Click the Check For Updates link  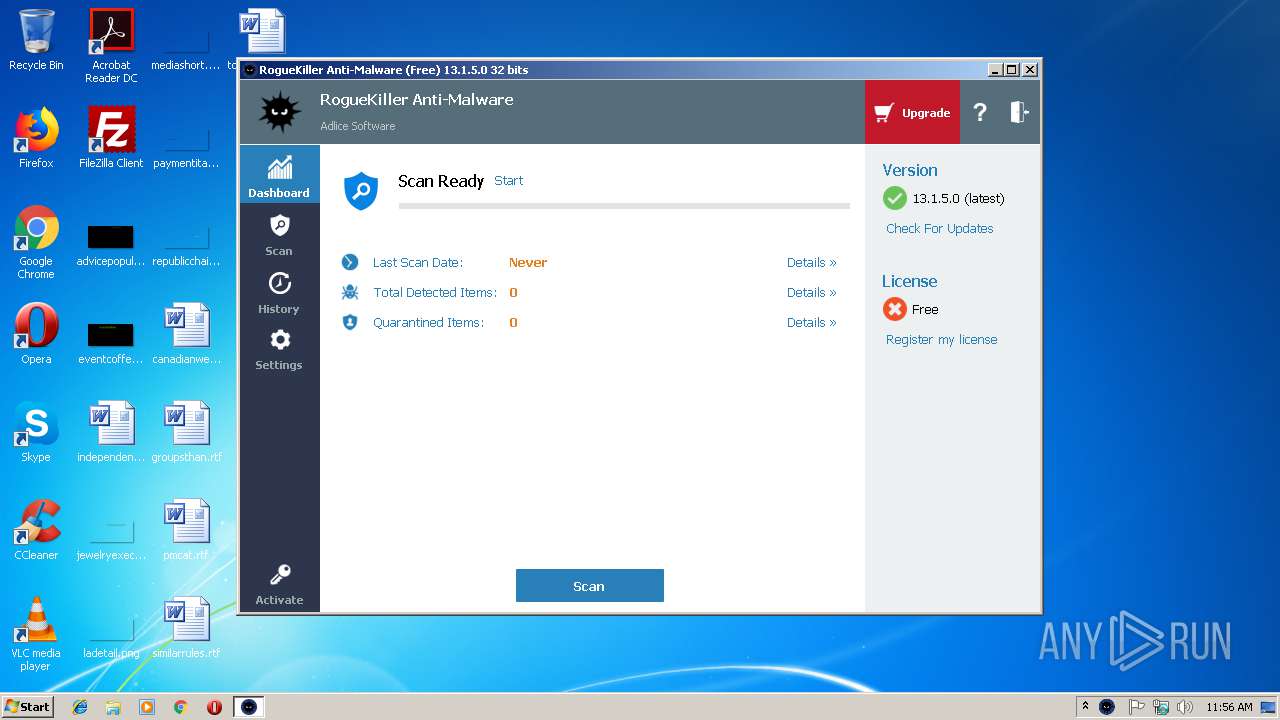click(x=940, y=229)
